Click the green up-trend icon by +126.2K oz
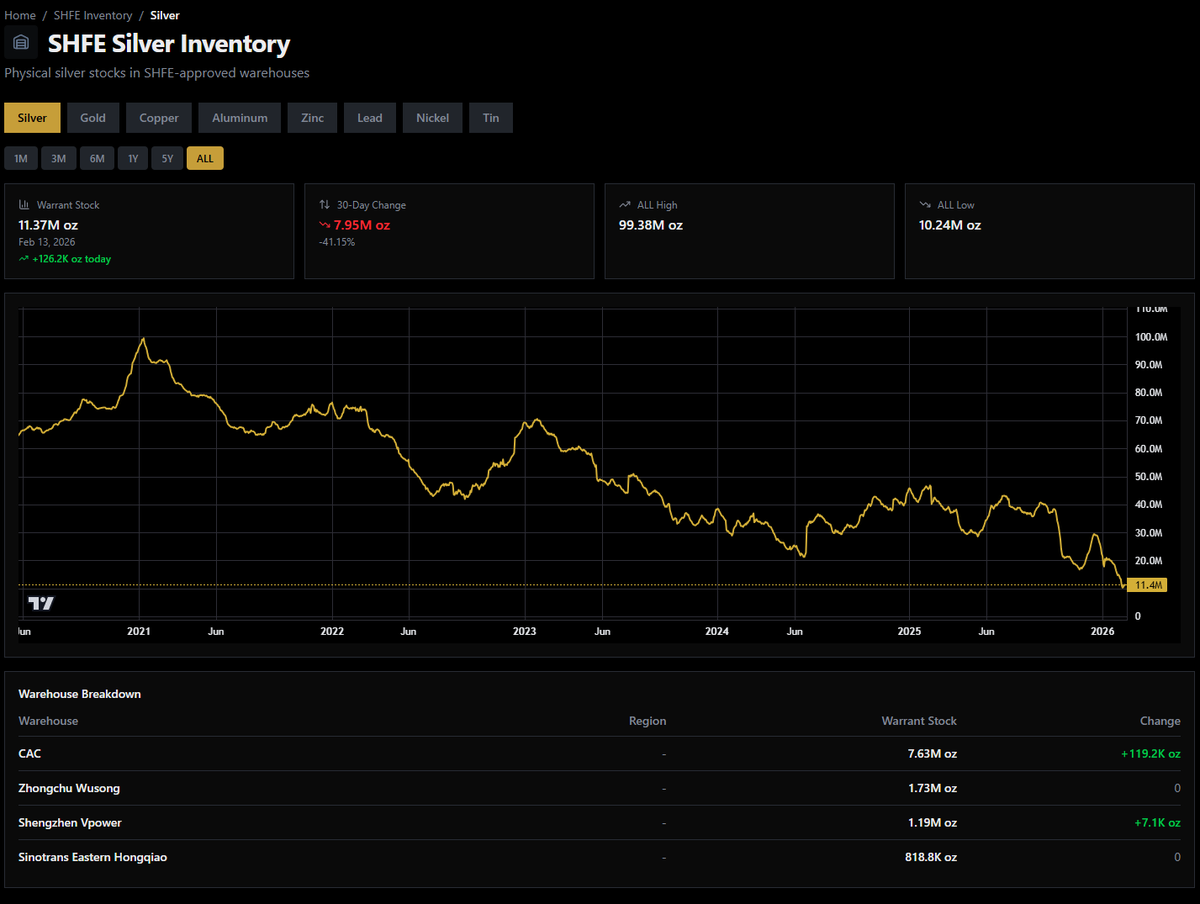Screen dimensions: 1200x904 tap(23, 259)
